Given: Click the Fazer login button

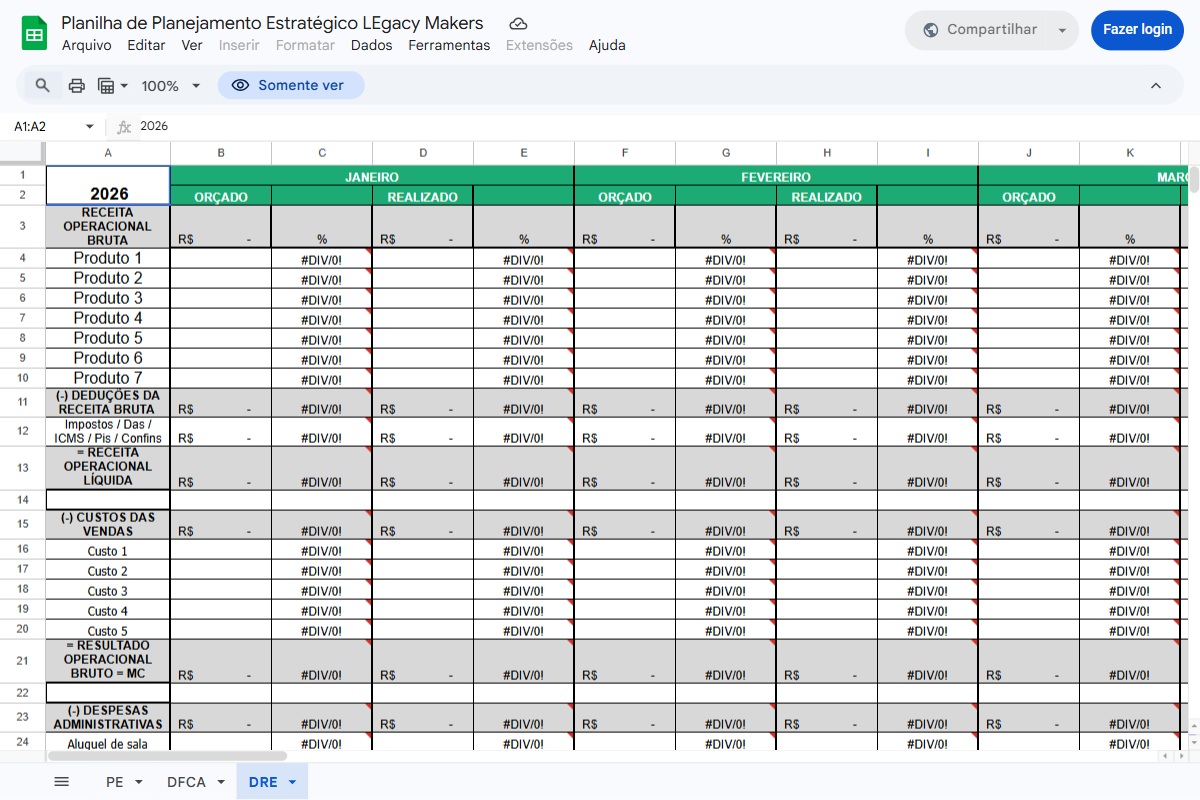Looking at the screenshot, I should pyautogui.click(x=1137, y=30).
